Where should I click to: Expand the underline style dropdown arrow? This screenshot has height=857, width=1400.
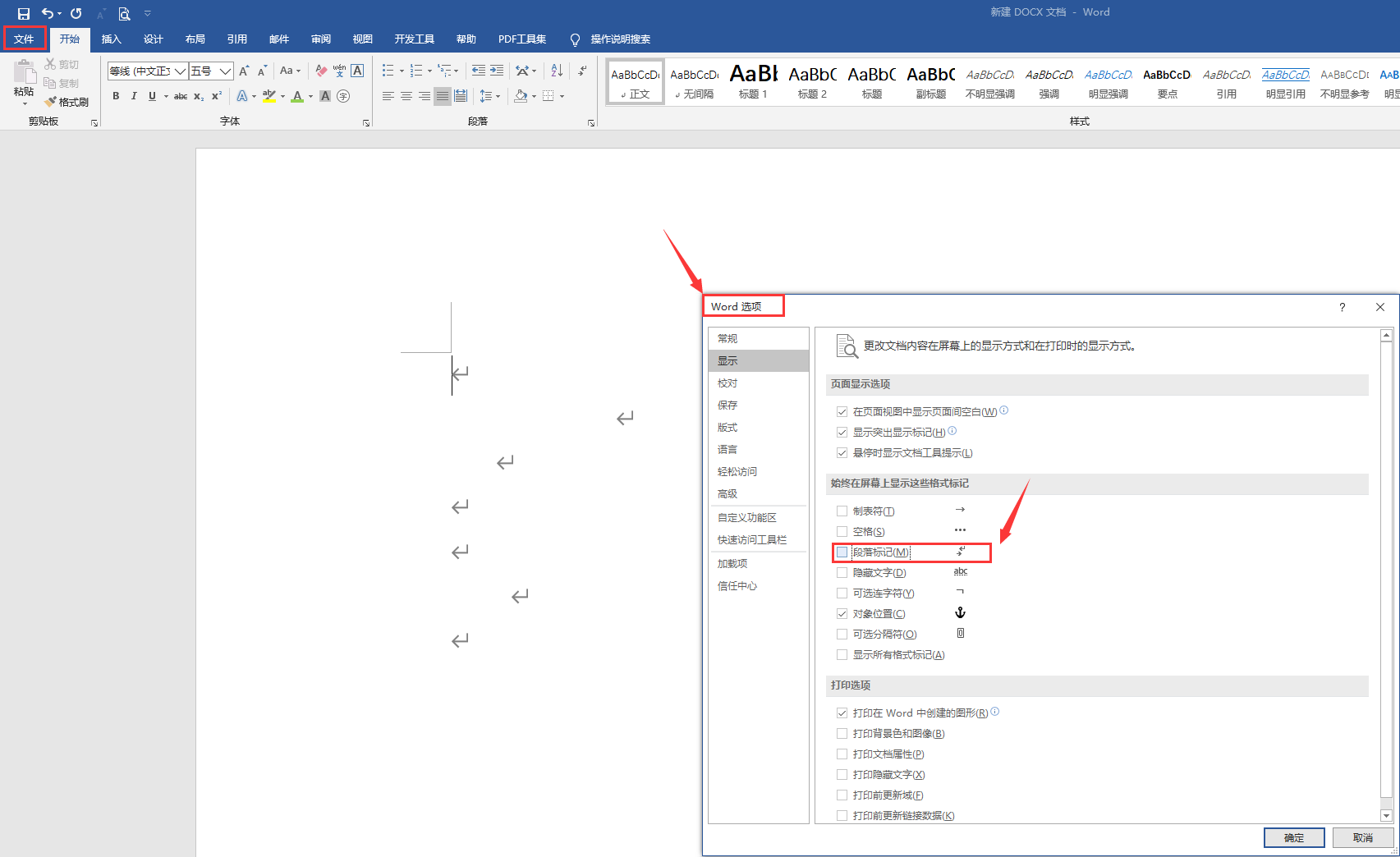click(x=166, y=97)
